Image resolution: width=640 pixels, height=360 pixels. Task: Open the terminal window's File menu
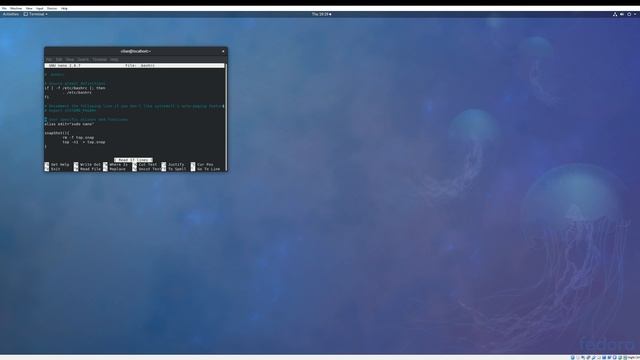pyautogui.click(x=49, y=60)
